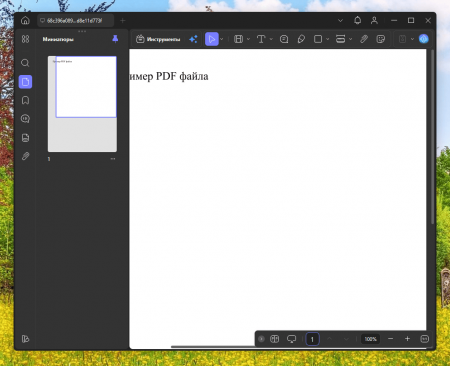Expand the bar tool dropdown arrow
The image size is (450, 366).
pyautogui.click(x=350, y=39)
